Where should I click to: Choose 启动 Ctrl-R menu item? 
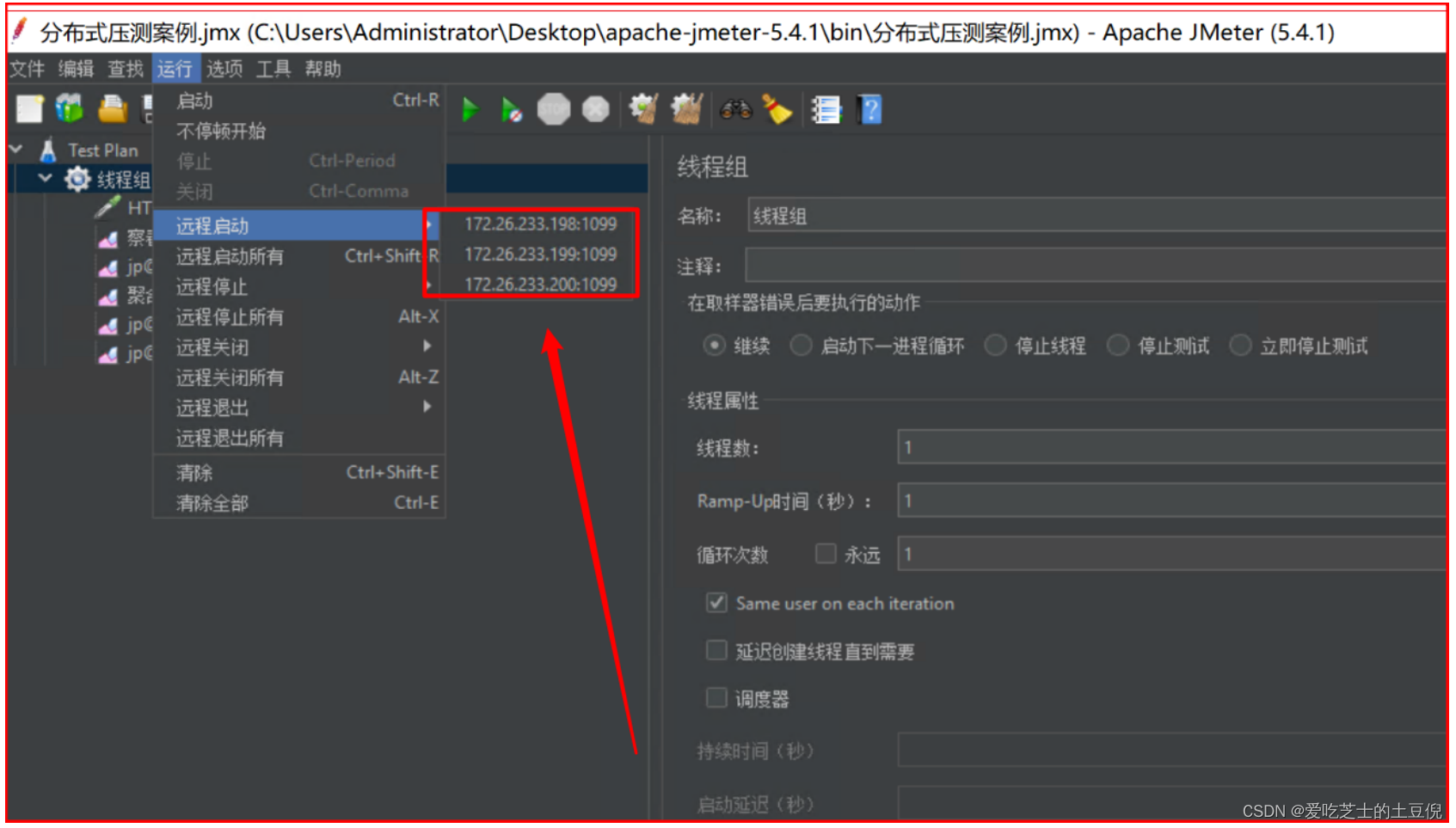(x=299, y=101)
